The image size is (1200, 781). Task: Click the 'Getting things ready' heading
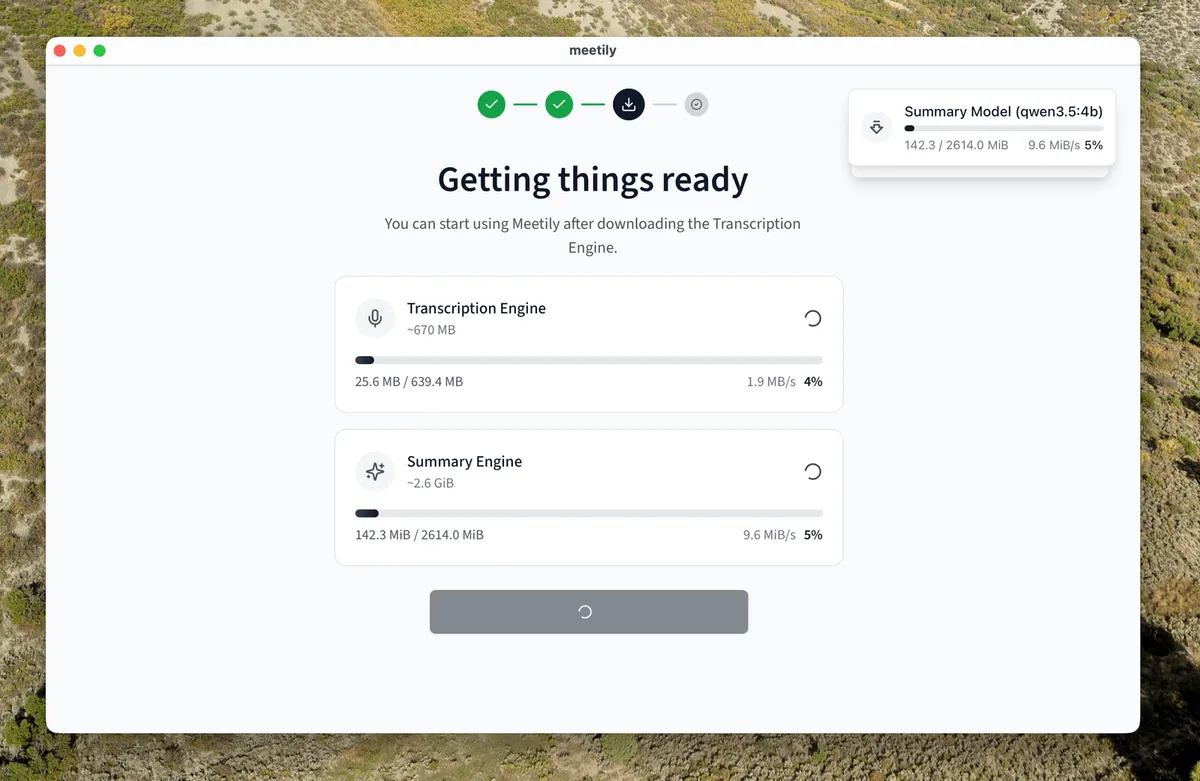[593, 180]
